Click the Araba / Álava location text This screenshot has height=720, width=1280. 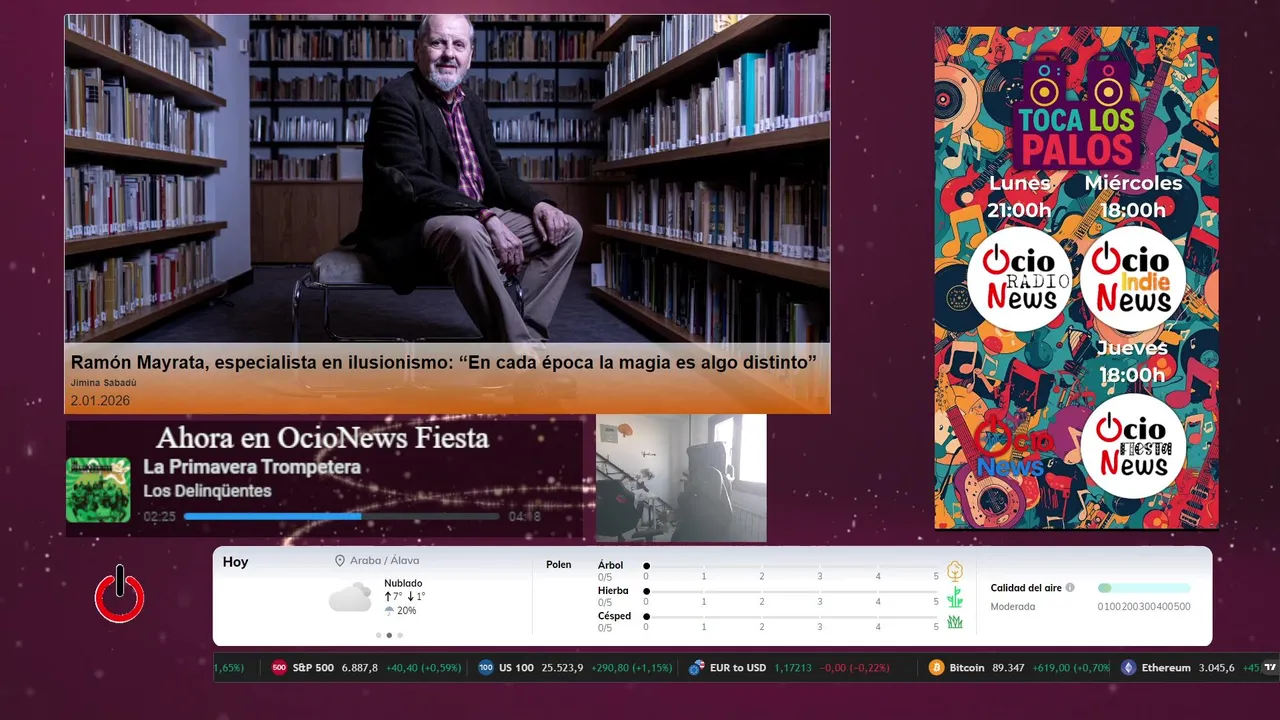point(385,561)
